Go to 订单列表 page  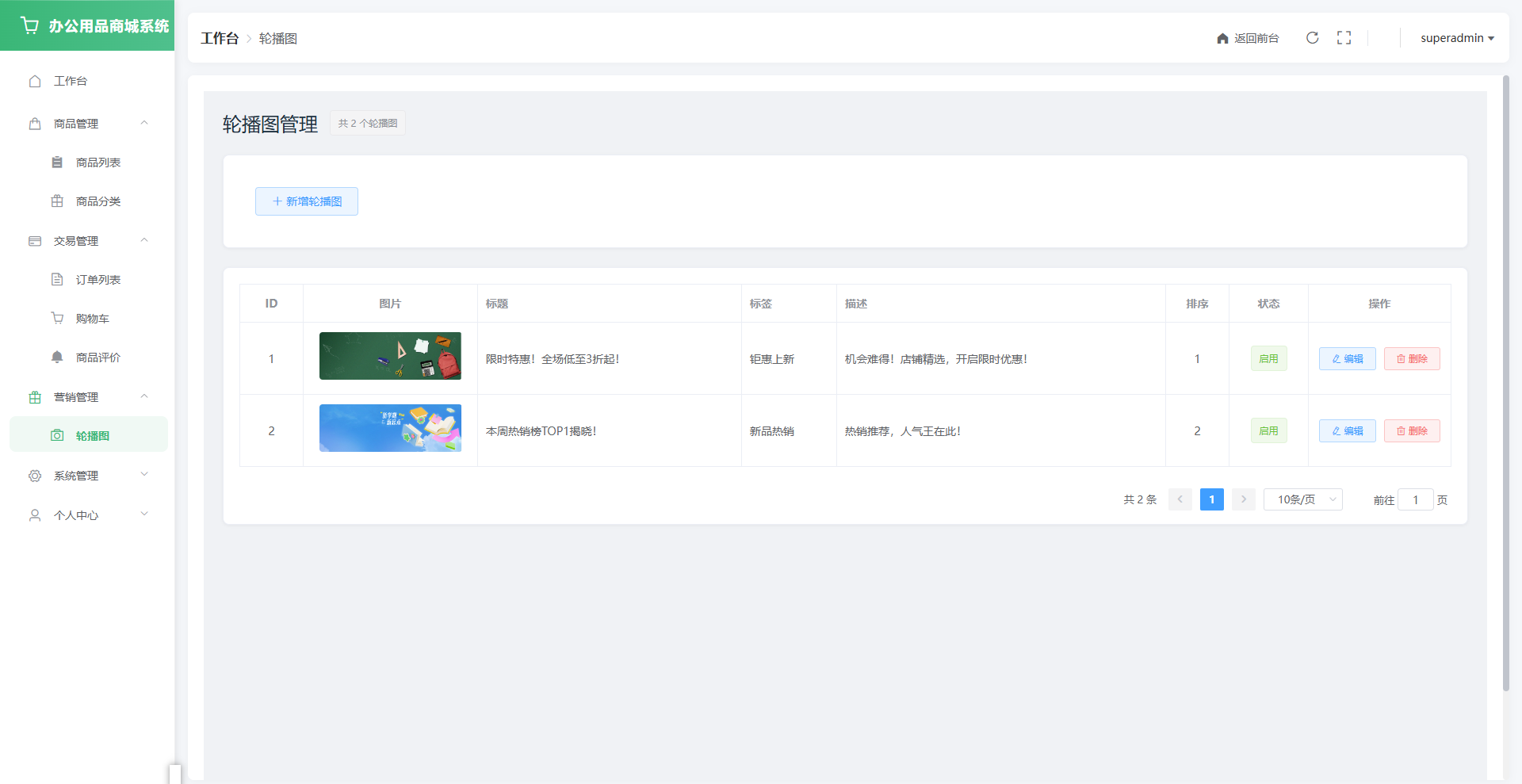coord(98,280)
